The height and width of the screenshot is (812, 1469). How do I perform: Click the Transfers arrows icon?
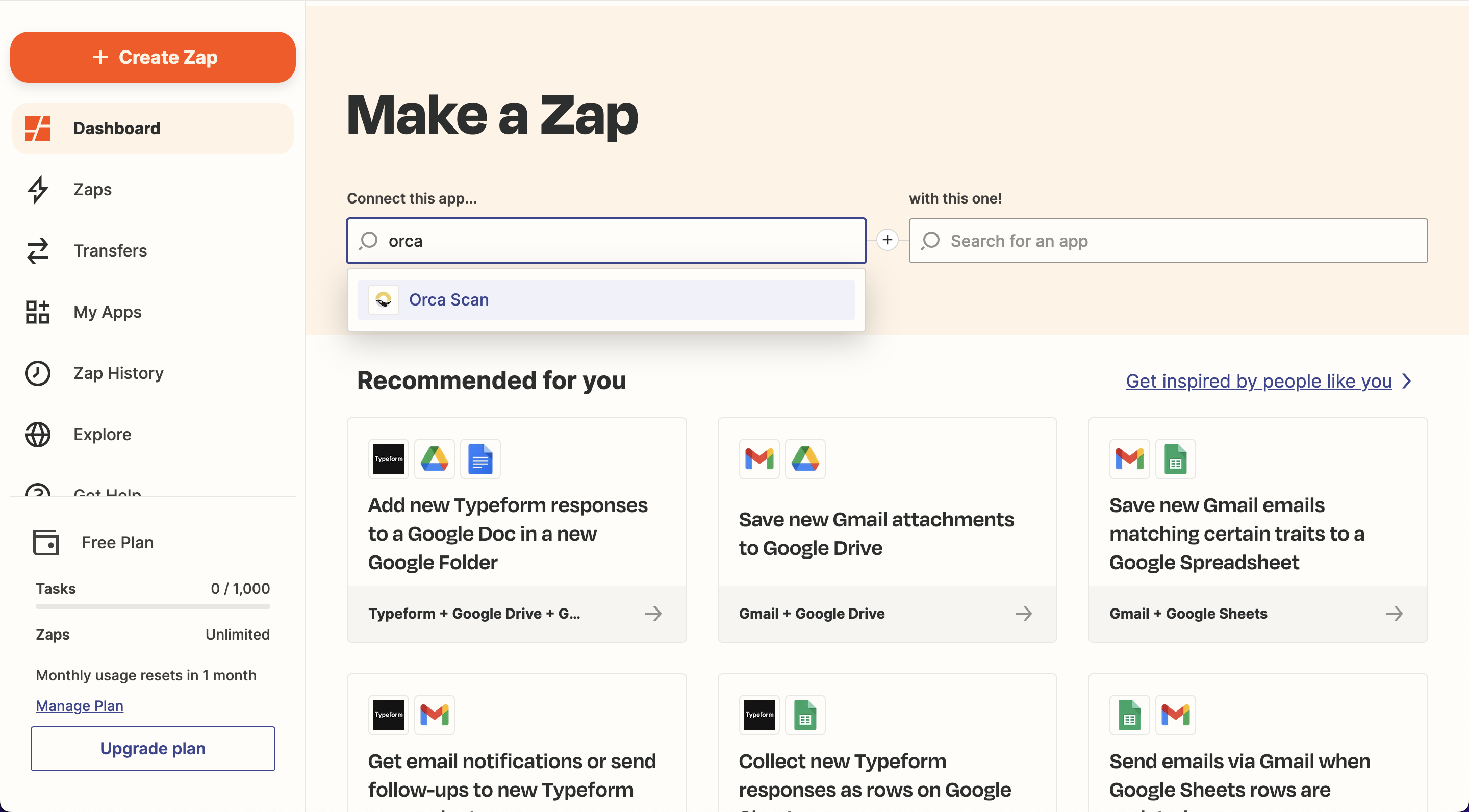click(x=38, y=251)
